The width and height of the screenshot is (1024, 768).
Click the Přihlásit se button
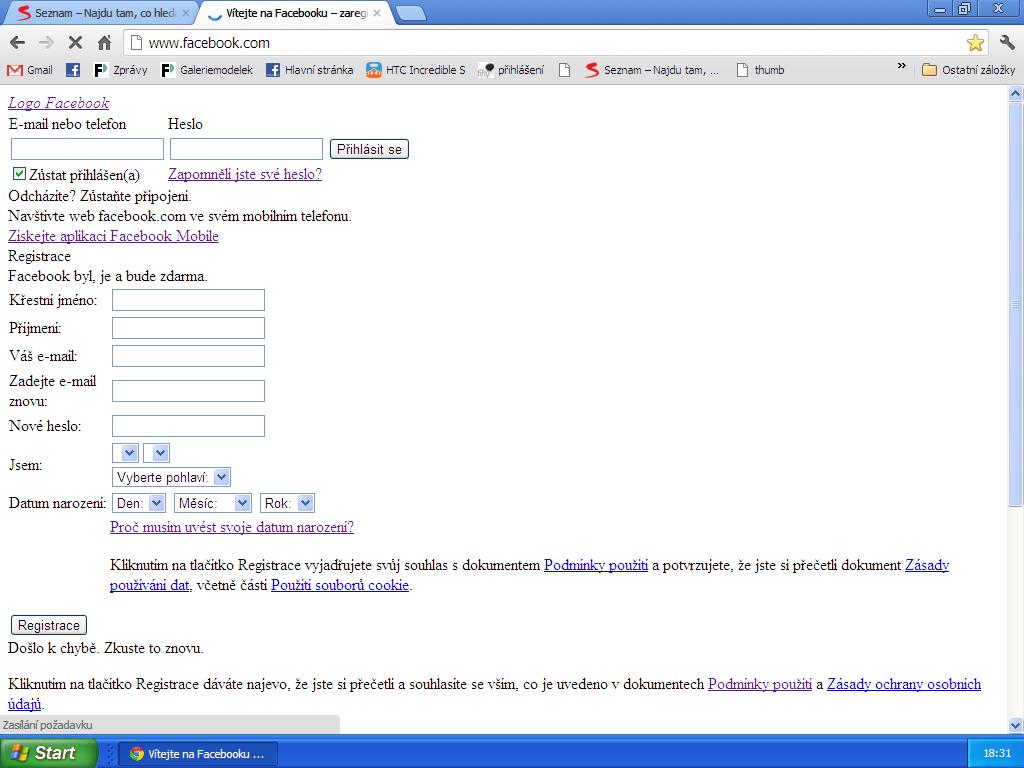point(369,149)
